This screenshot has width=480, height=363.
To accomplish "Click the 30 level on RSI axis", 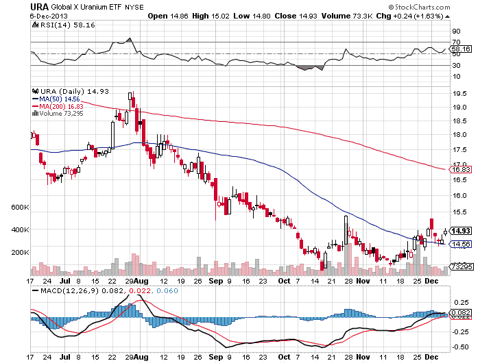I will point(456,65).
